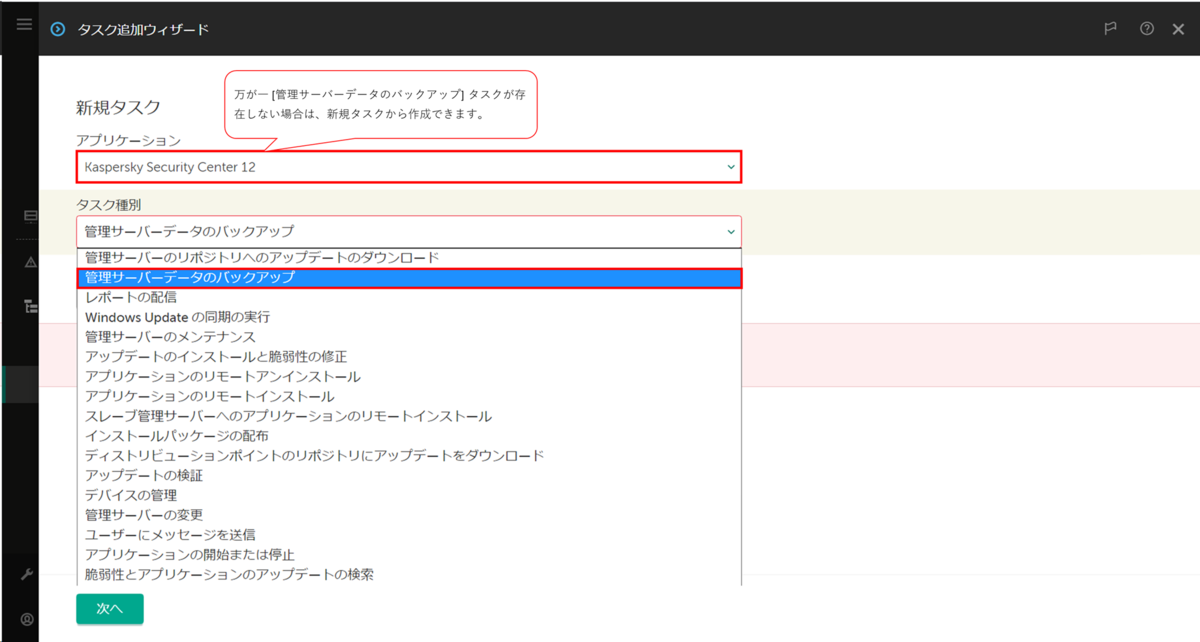Select ユーザーにメッセージを送信 option
This screenshot has height=642, width=1200.
(409, 535)
